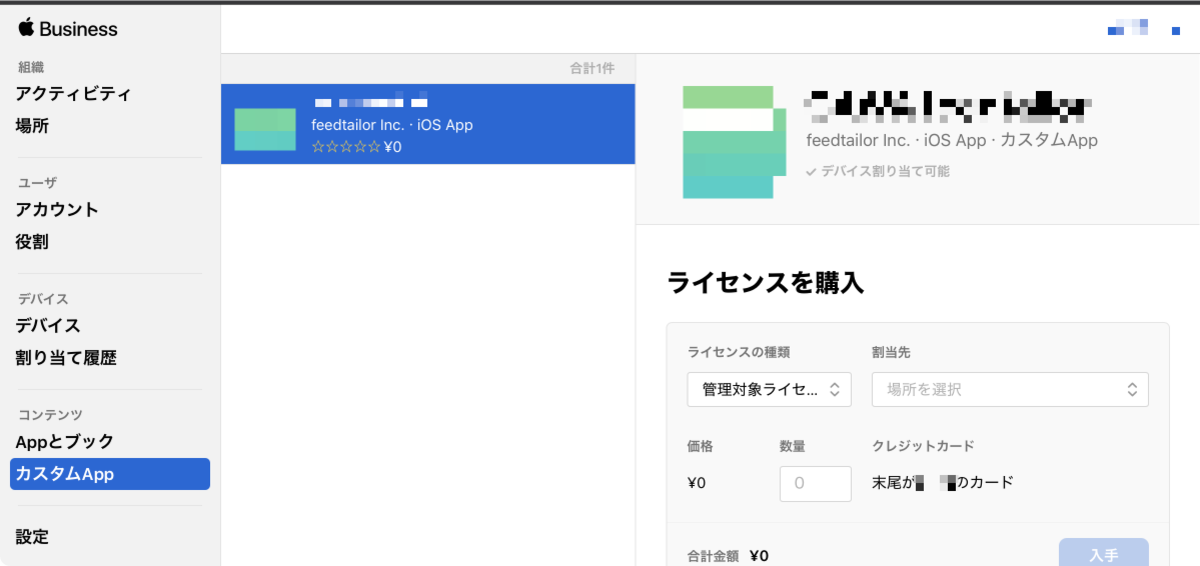This screenshot has width=1200, height=566.
Task: Click the ライセンスを購入 heading
Action: click(765, 283)
